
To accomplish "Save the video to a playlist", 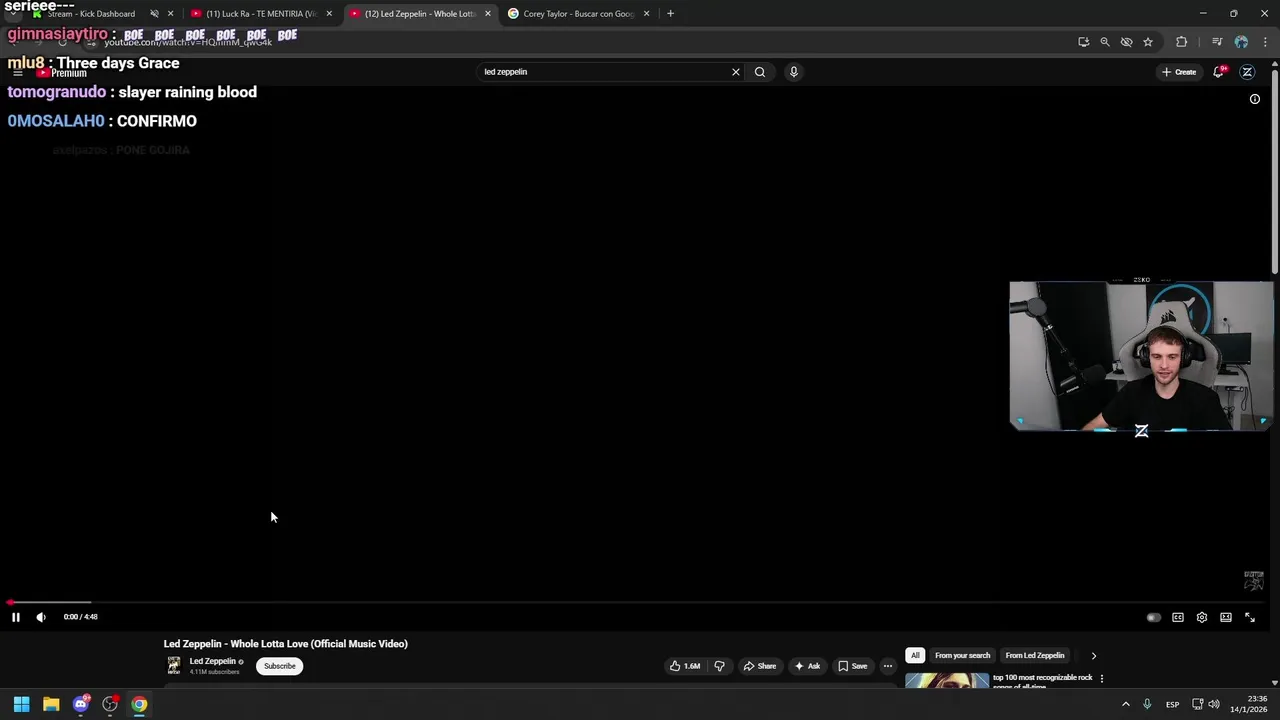I will pos(852,666).
